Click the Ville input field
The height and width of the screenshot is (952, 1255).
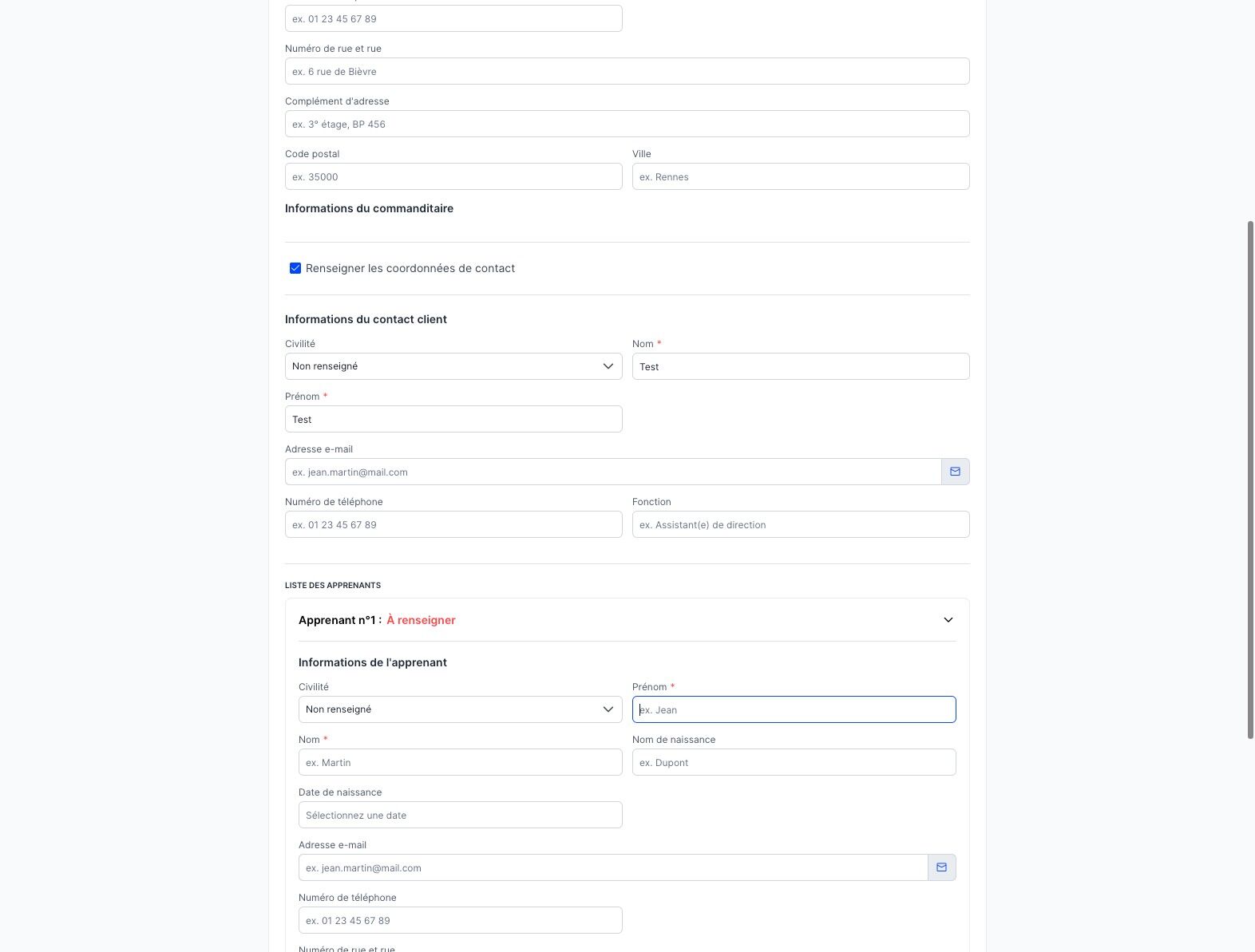[800, 176]
